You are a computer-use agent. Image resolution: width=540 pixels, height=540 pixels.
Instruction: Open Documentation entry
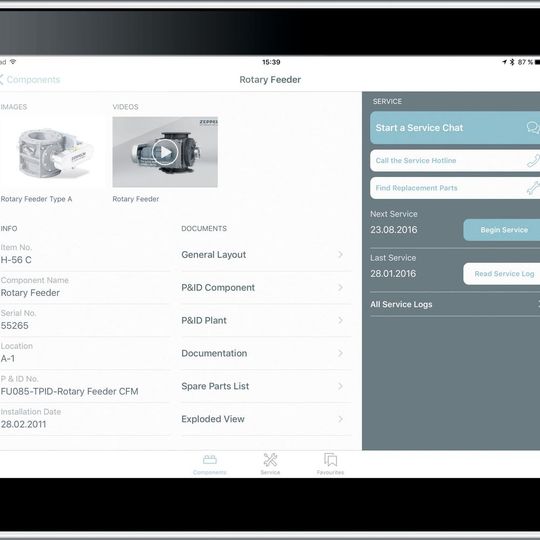266,353
